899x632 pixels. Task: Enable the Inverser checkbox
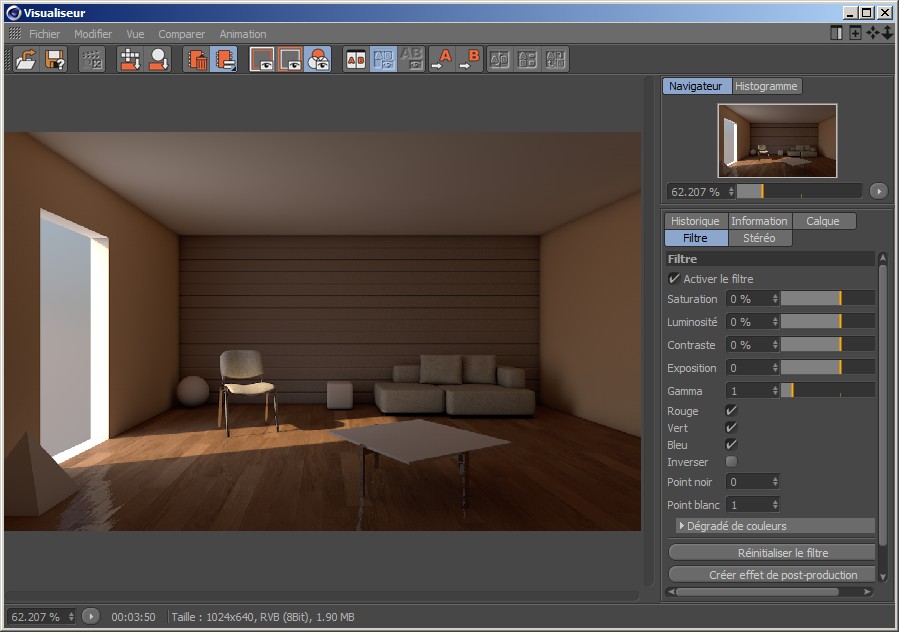click(x=731, y=462)
